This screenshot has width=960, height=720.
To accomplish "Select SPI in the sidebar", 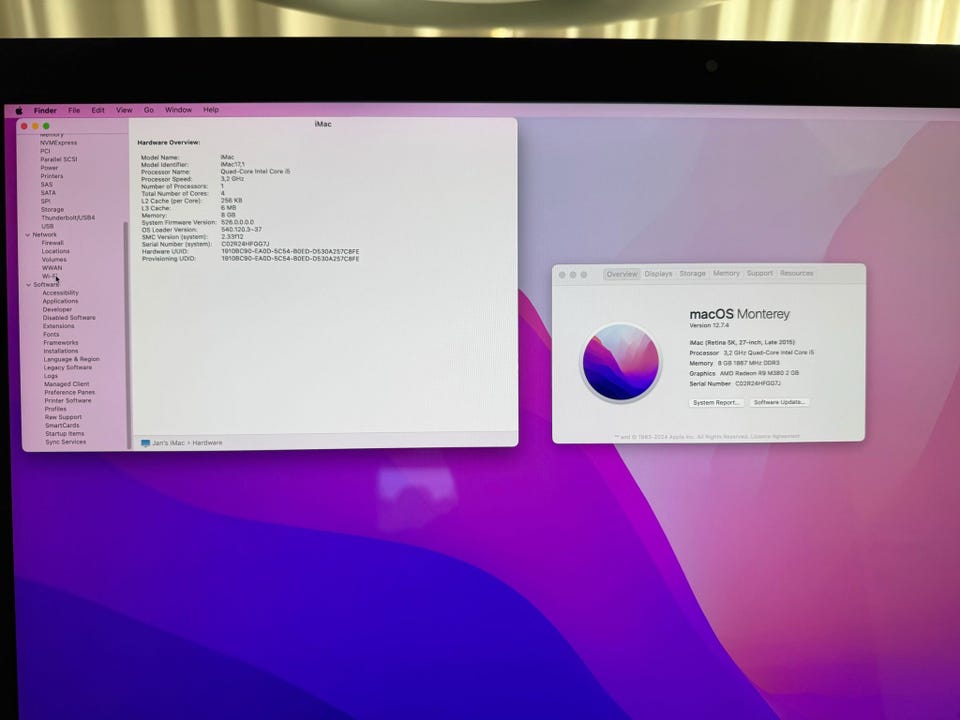I will tap(45, 201).
